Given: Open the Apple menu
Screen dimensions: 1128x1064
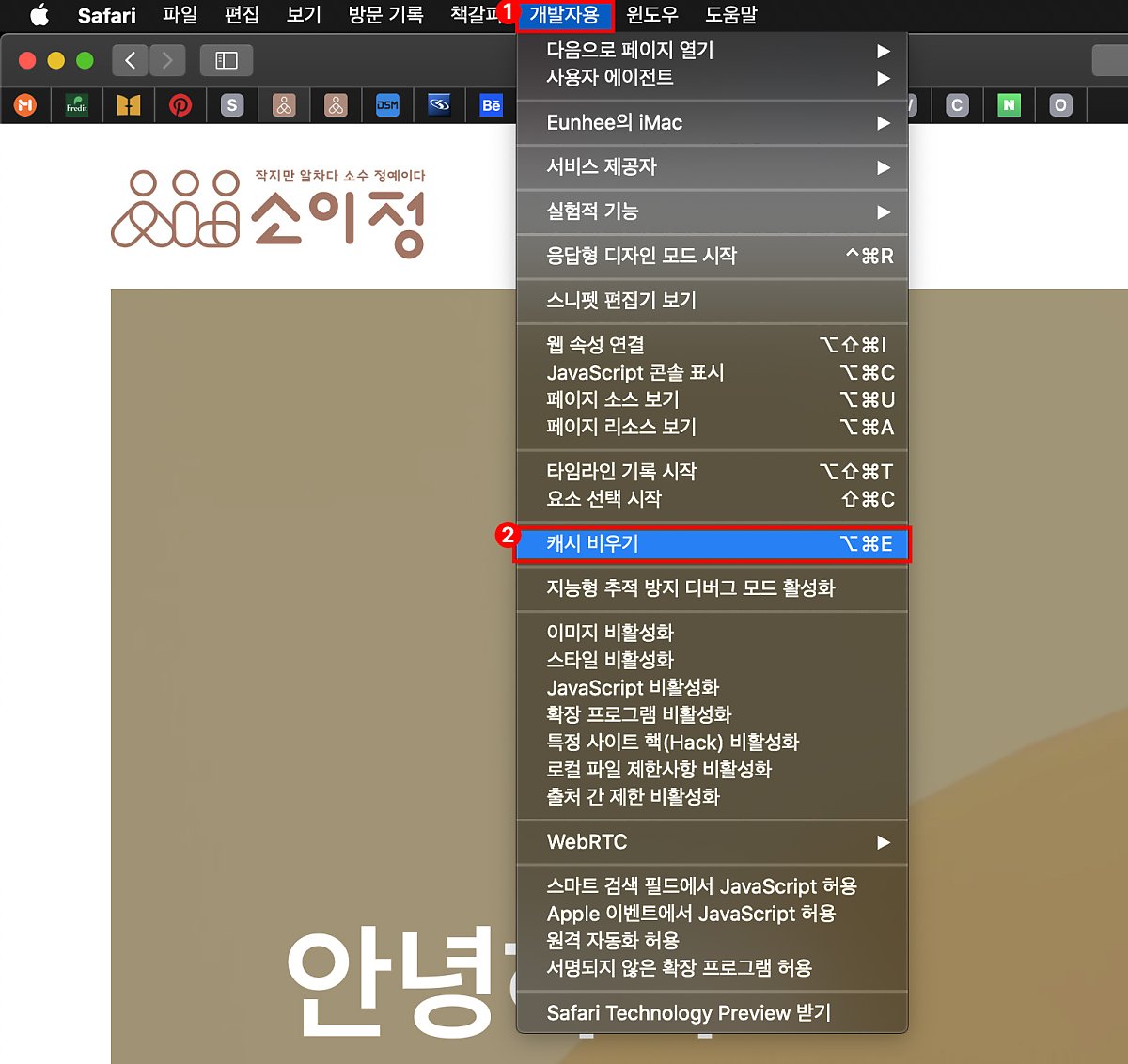Looking at the screenshot, I should (39, 15).
